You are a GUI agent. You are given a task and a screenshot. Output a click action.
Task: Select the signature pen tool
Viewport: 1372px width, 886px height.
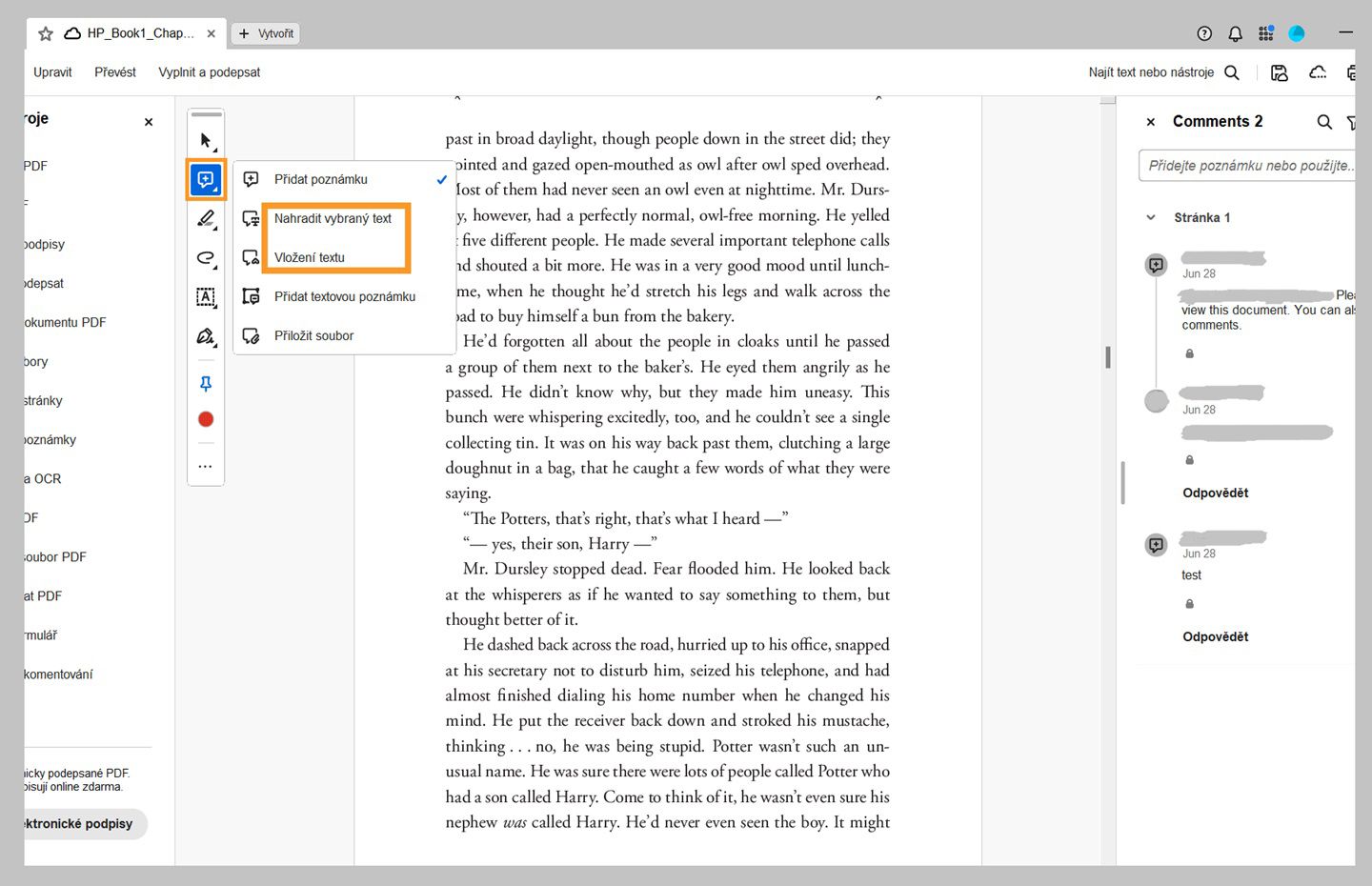(x=206, y=336)
